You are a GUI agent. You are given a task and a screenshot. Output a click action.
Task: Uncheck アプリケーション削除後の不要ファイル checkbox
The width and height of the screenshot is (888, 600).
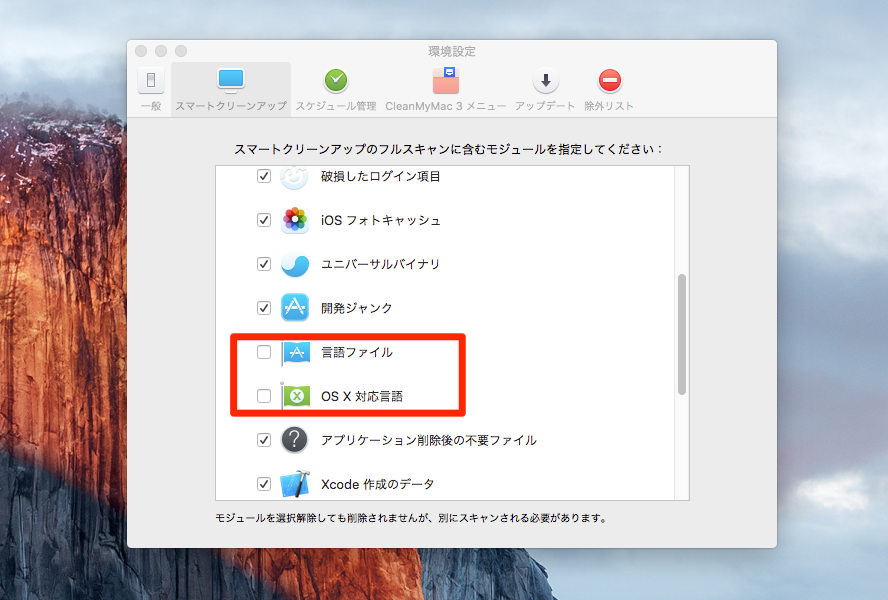(264, 440)
